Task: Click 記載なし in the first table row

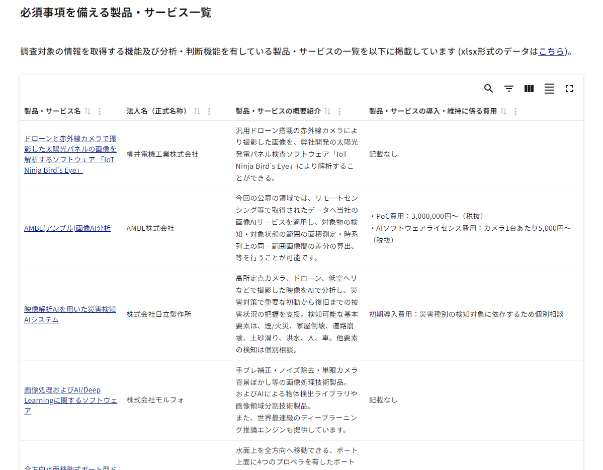Action: click(383, 154)
